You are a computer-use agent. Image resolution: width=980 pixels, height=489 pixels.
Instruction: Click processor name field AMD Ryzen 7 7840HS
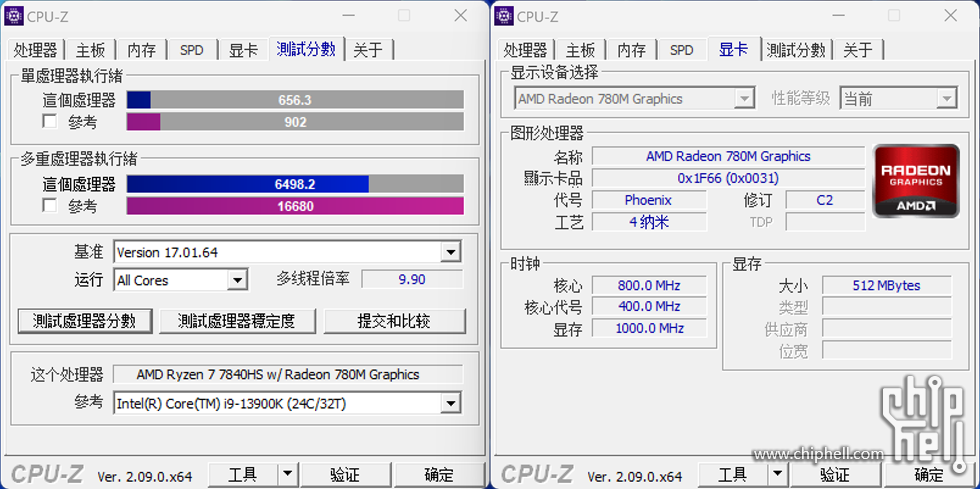pyautogui.click(x=288, y=375)
